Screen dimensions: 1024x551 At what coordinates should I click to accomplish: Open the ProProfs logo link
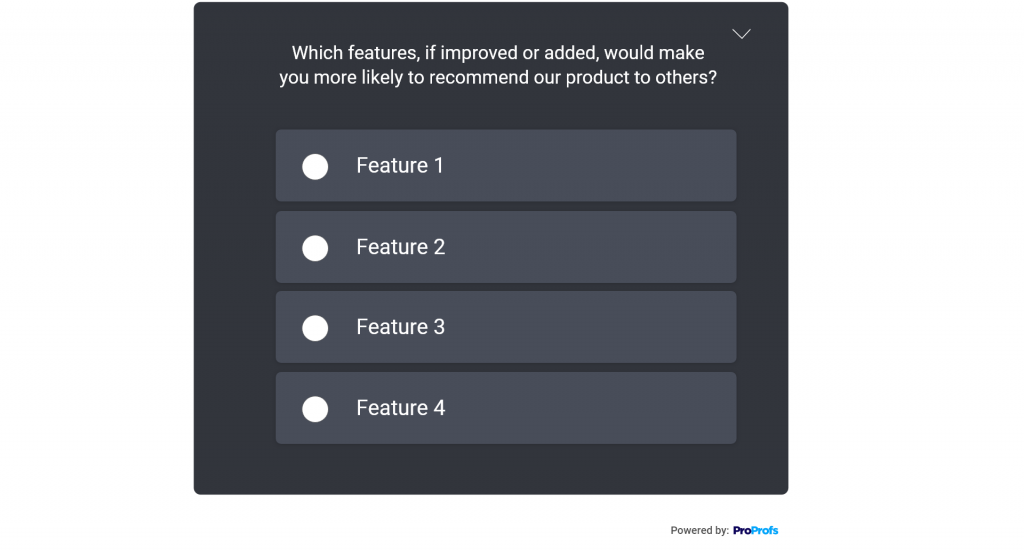coord(755,530)
